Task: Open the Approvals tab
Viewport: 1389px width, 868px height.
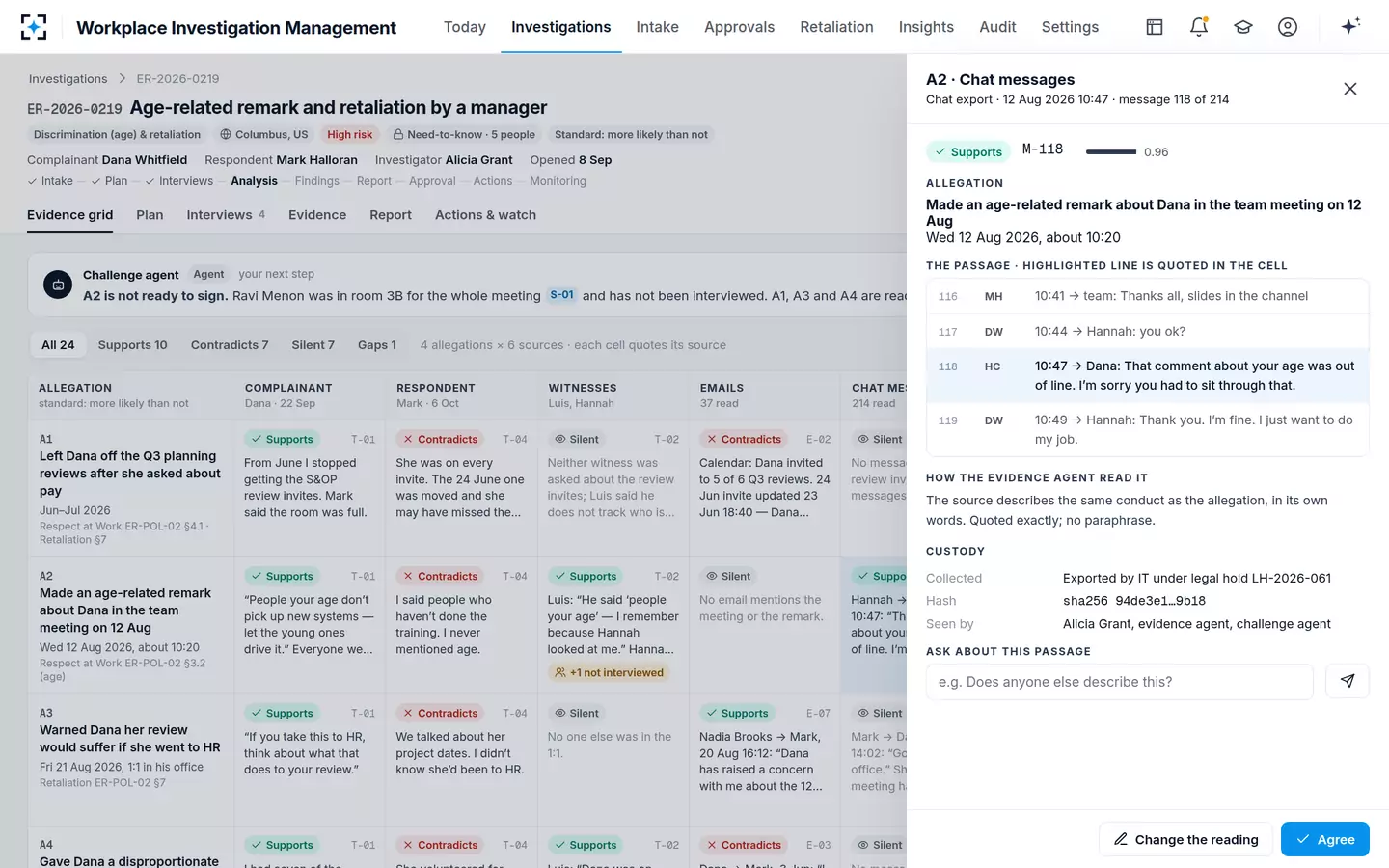Action: pos(739,27)
